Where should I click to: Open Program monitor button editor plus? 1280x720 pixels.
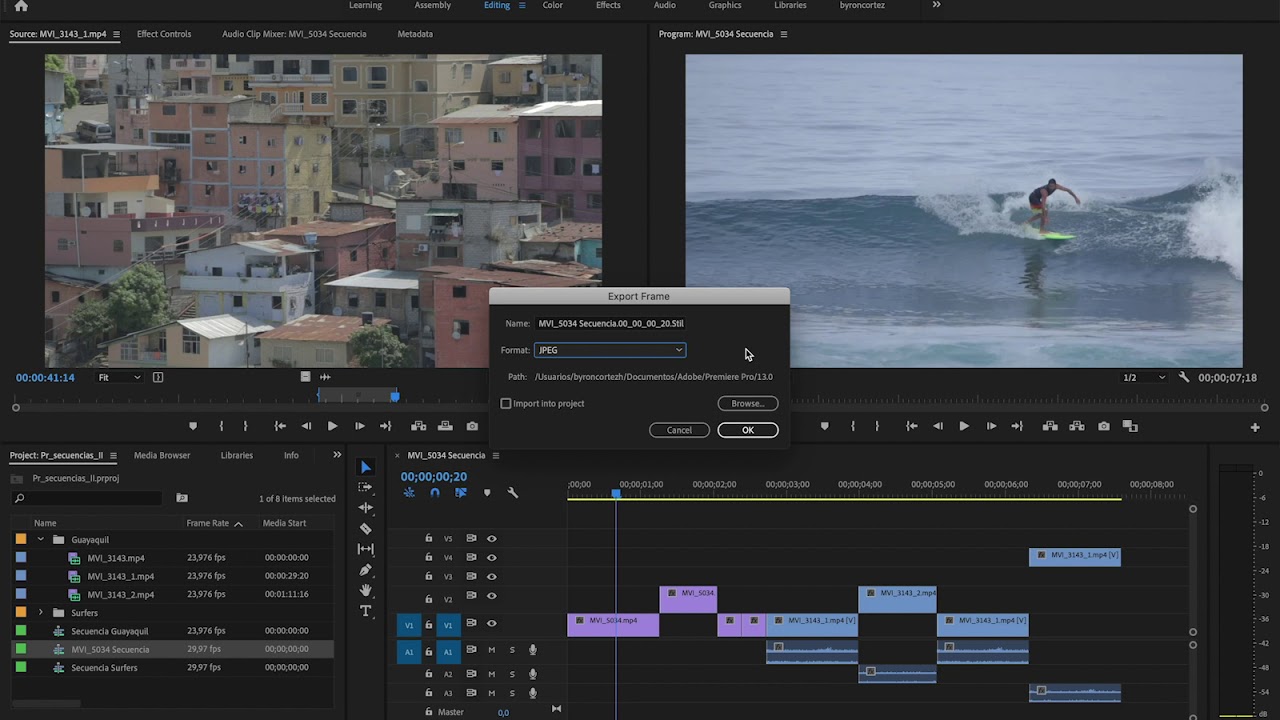(x=1255, y=427)
